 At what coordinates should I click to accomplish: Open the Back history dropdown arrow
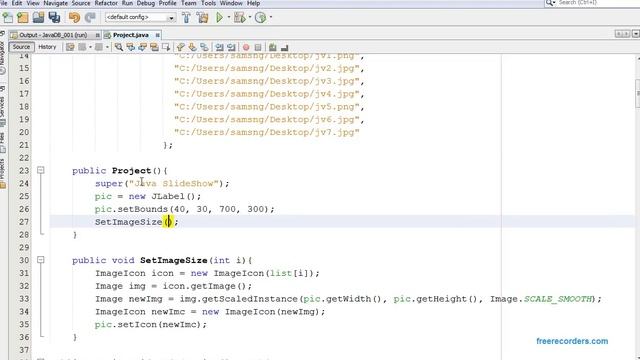90,47
